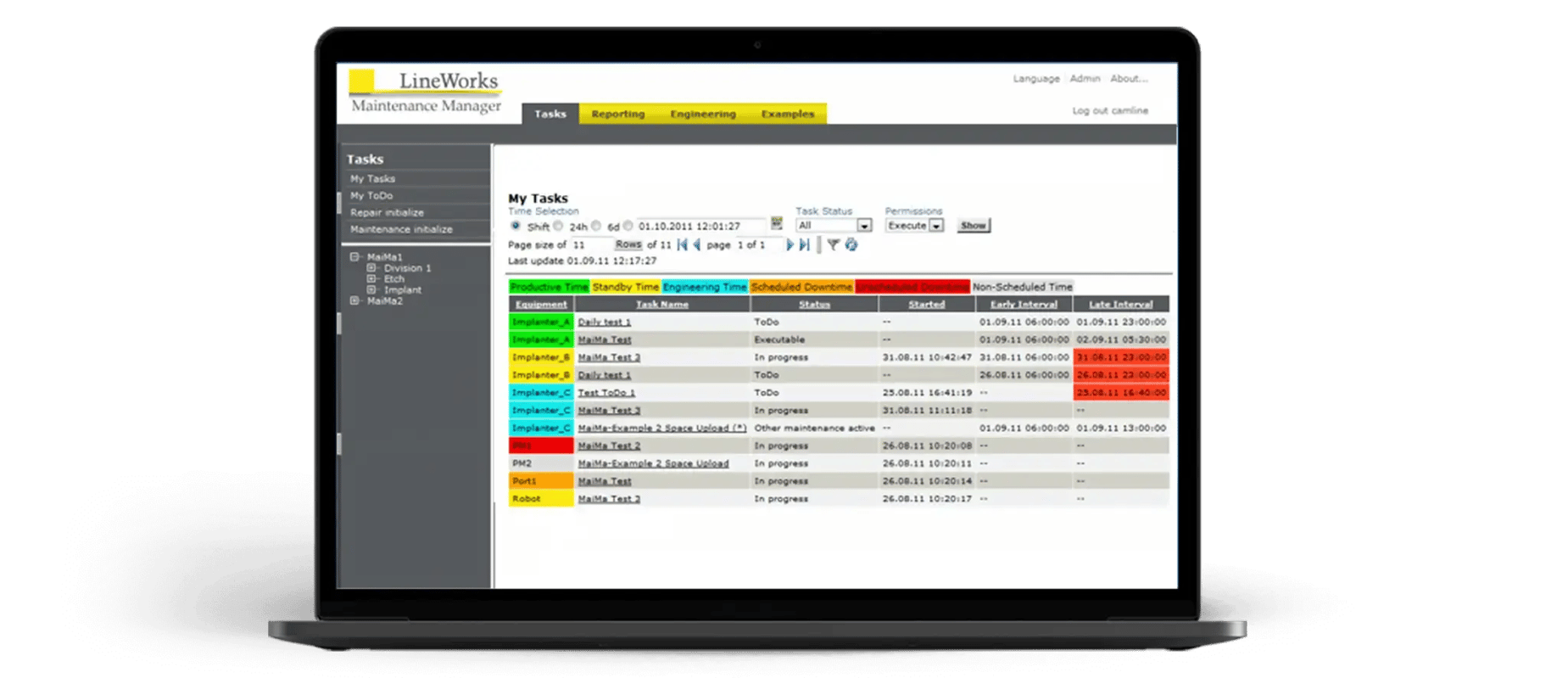Open MaiMa Test in the Executable row
Viewport: 1568px width, 678px height.
(605, 340)
